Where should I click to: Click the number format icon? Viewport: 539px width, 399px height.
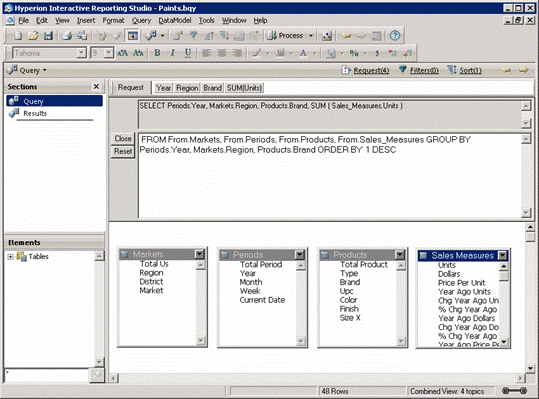331,53
